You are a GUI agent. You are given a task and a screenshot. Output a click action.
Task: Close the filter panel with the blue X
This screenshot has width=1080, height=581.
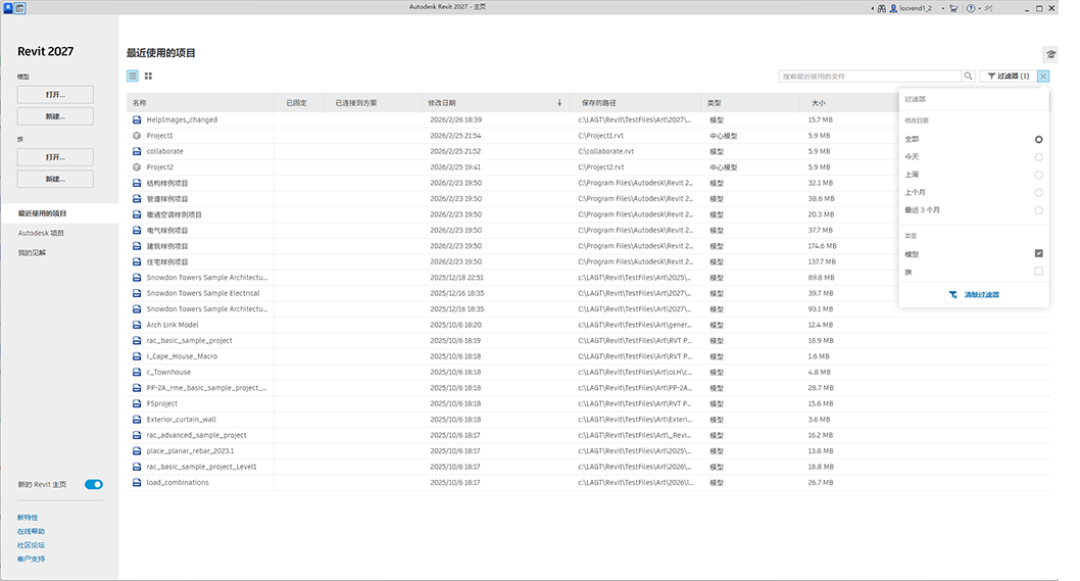point(1043,76)
